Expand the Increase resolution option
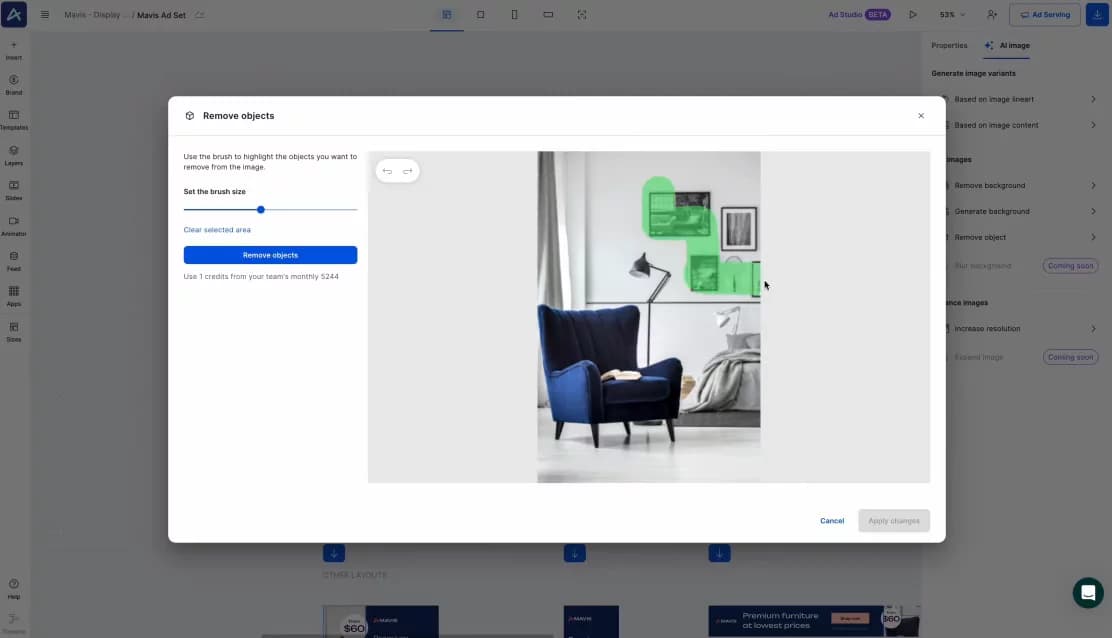 tap(1020, 329)
